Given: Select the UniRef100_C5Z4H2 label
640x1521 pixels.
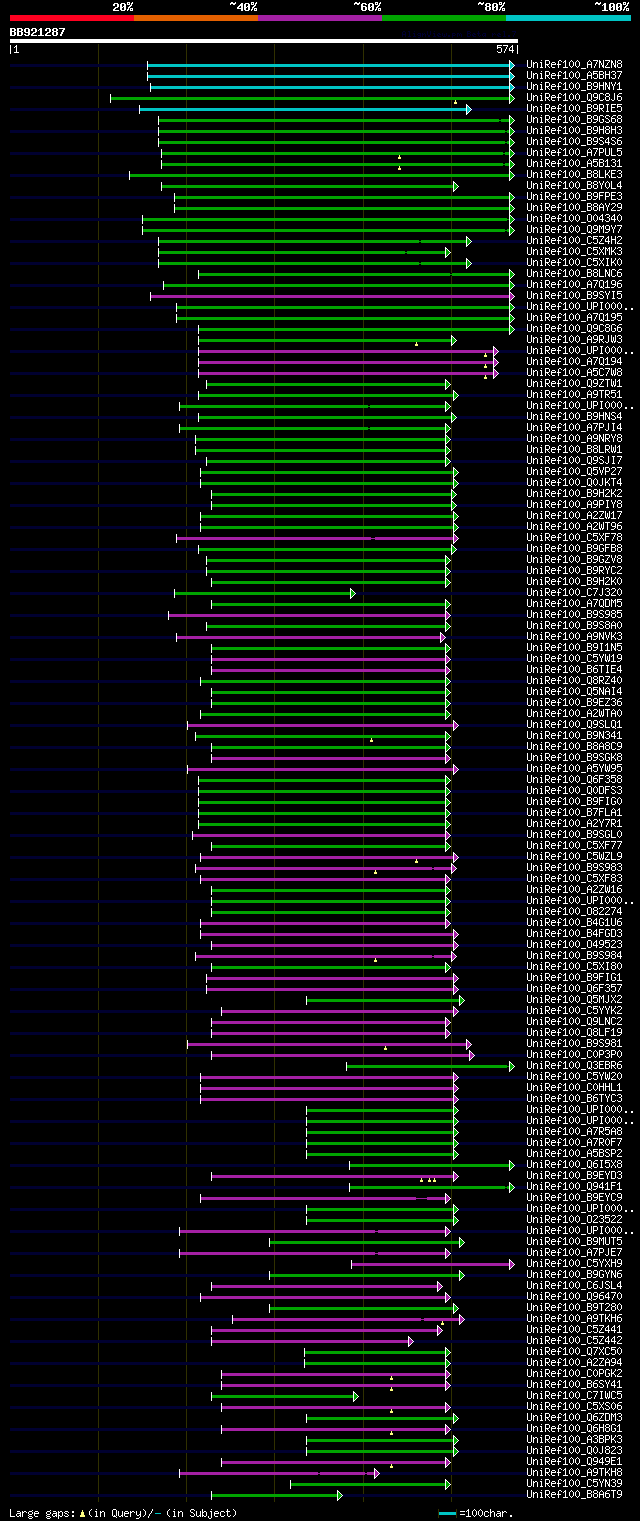Looking at the screenshot, I should point(574,240).
